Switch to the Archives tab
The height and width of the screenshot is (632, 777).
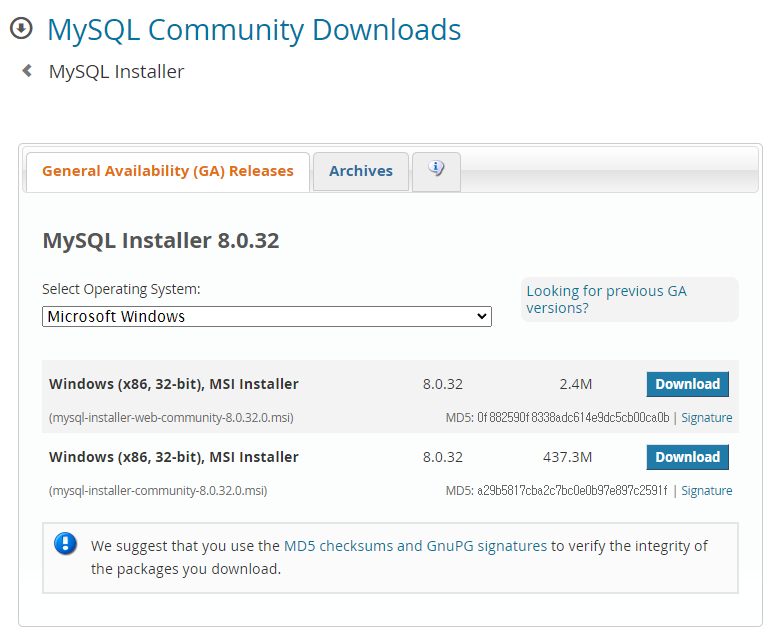click(x=361, y=171)
